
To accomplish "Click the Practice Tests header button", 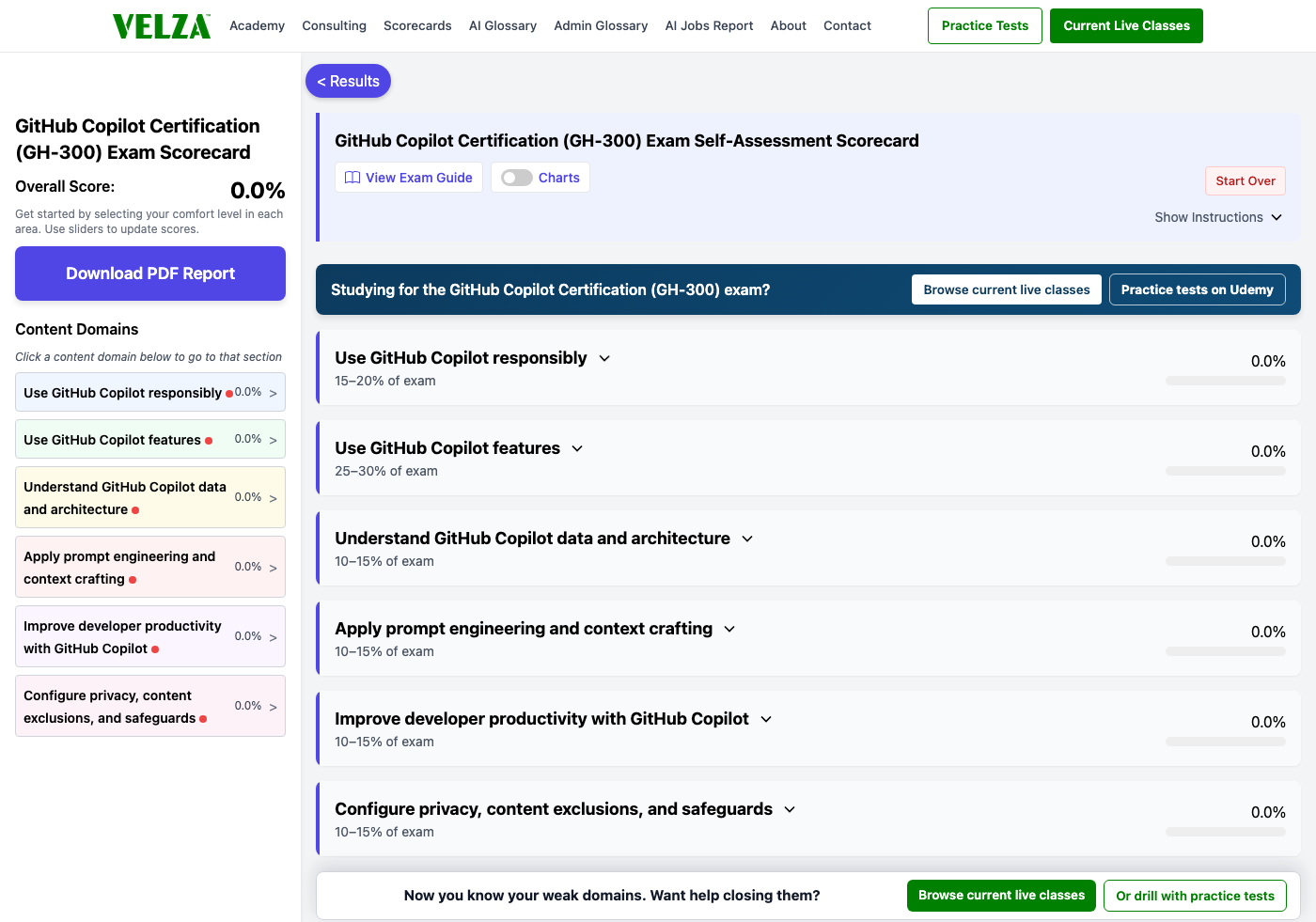I will click(x=985, y=25).
